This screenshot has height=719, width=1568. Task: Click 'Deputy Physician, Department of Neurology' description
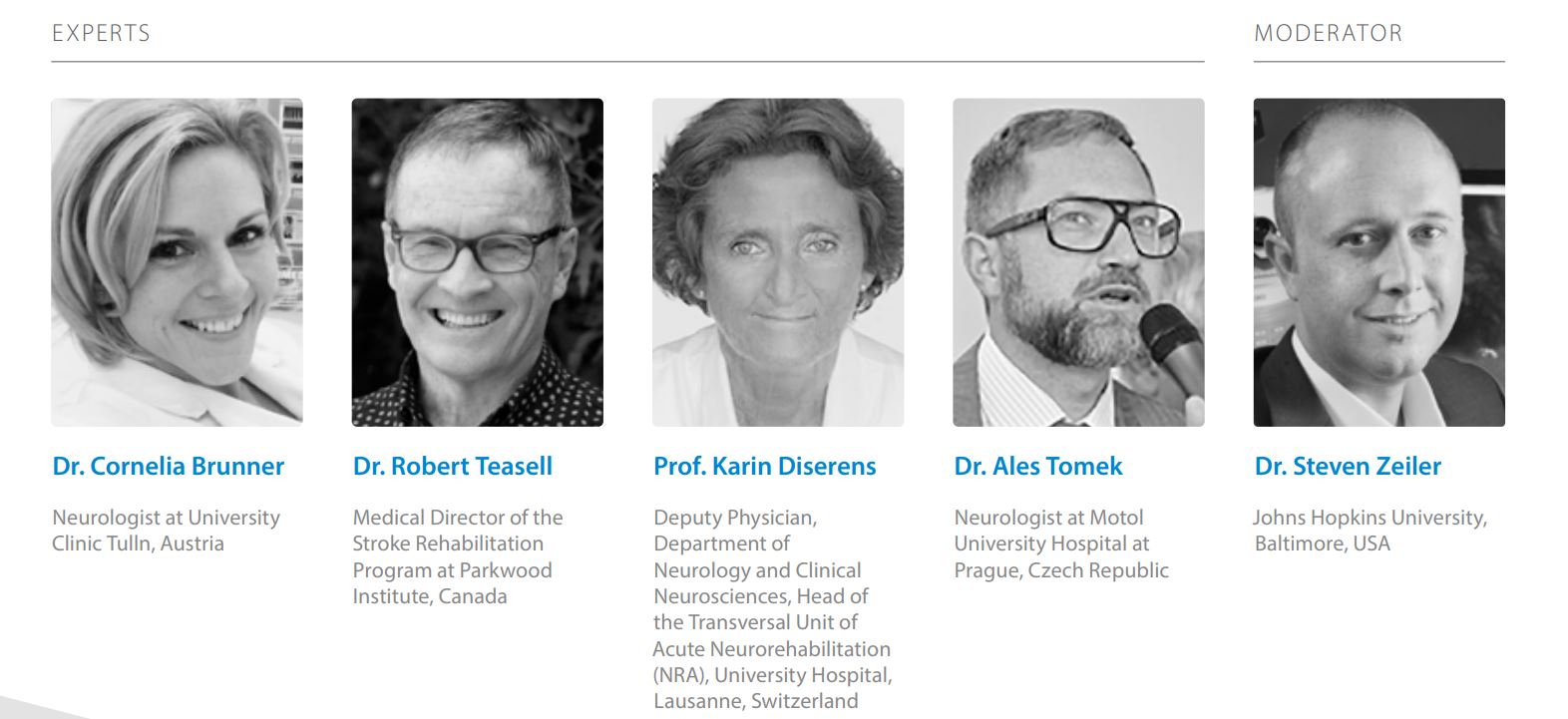click(773, 609)
